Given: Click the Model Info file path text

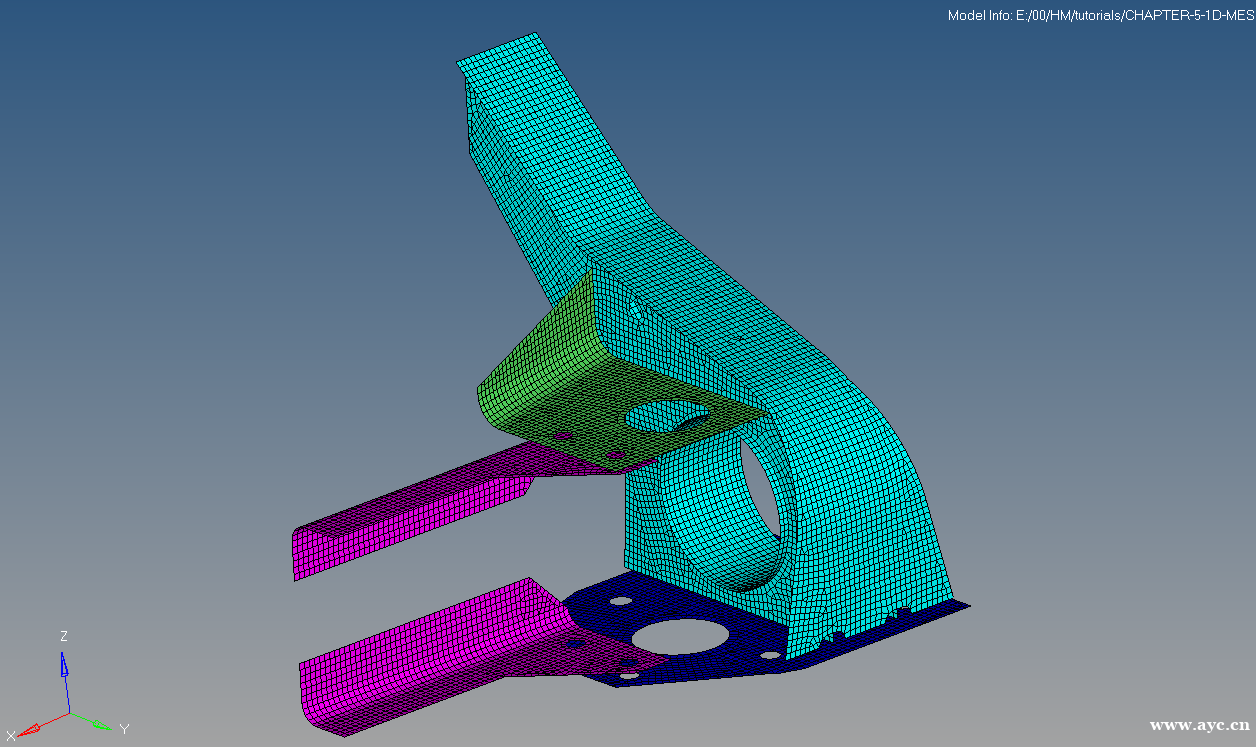Looking at the screenshot, I should 1100,16.
